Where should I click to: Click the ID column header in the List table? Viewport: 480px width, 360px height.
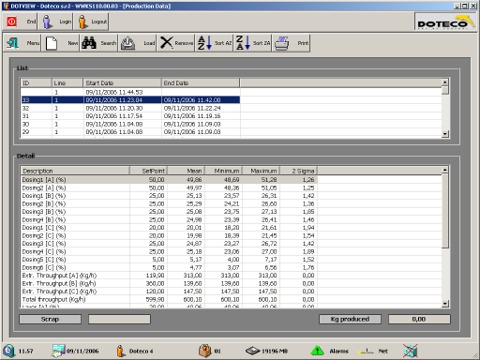[x=36, y=83]
